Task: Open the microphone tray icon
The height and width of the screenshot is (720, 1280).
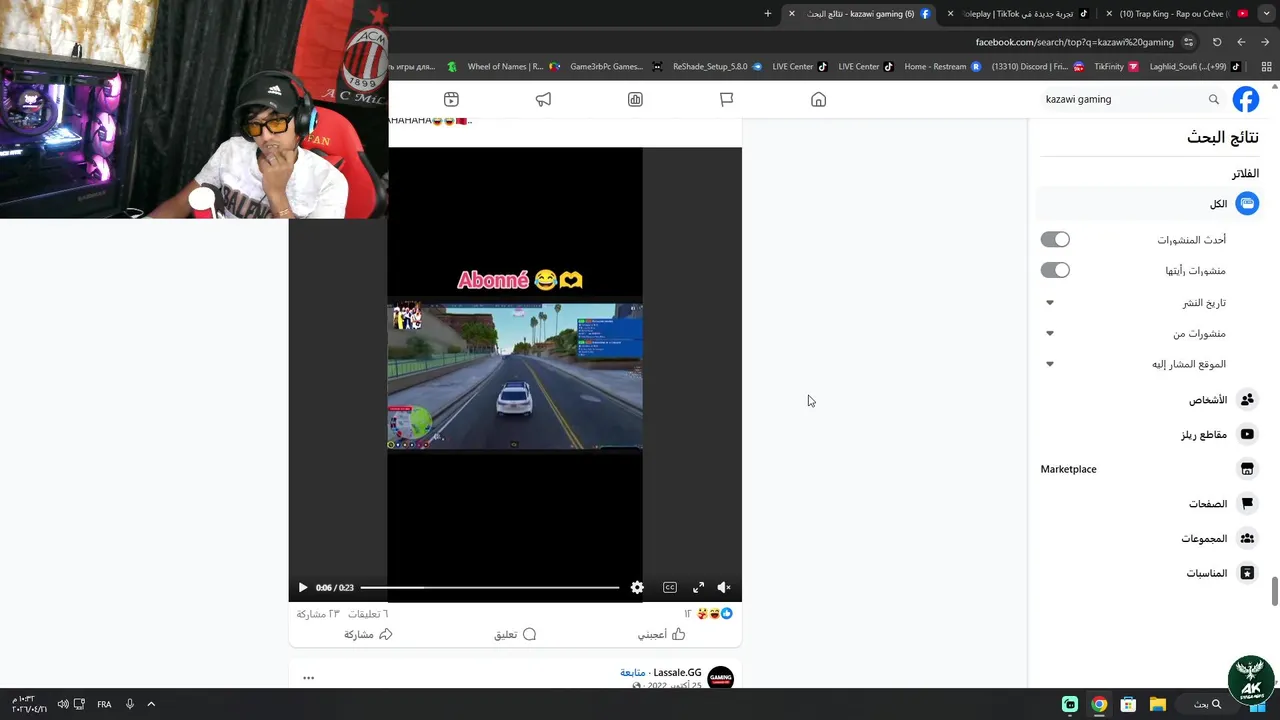Action: [129, 704]
